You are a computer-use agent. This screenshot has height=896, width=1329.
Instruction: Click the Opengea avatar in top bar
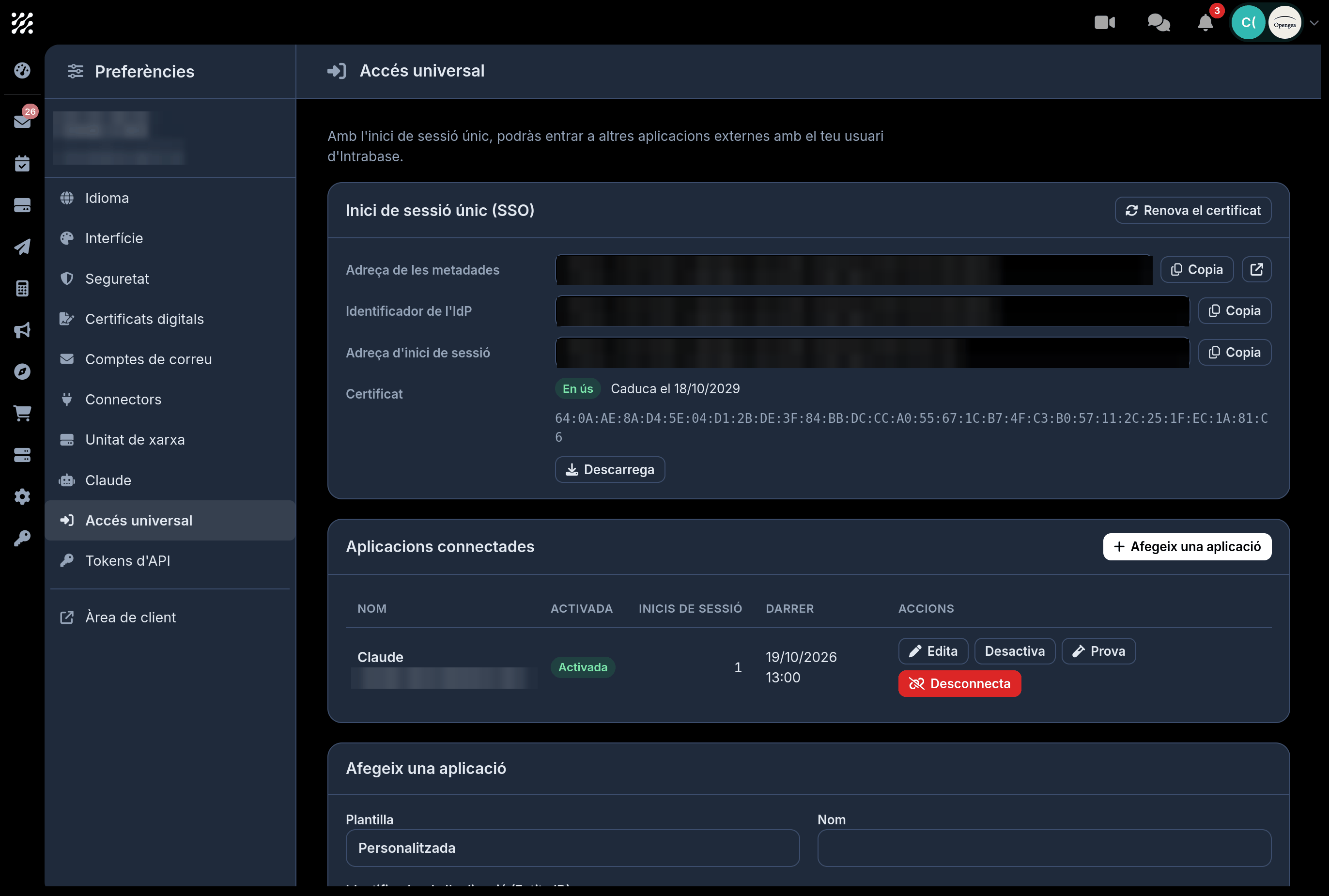[1284, 23]
